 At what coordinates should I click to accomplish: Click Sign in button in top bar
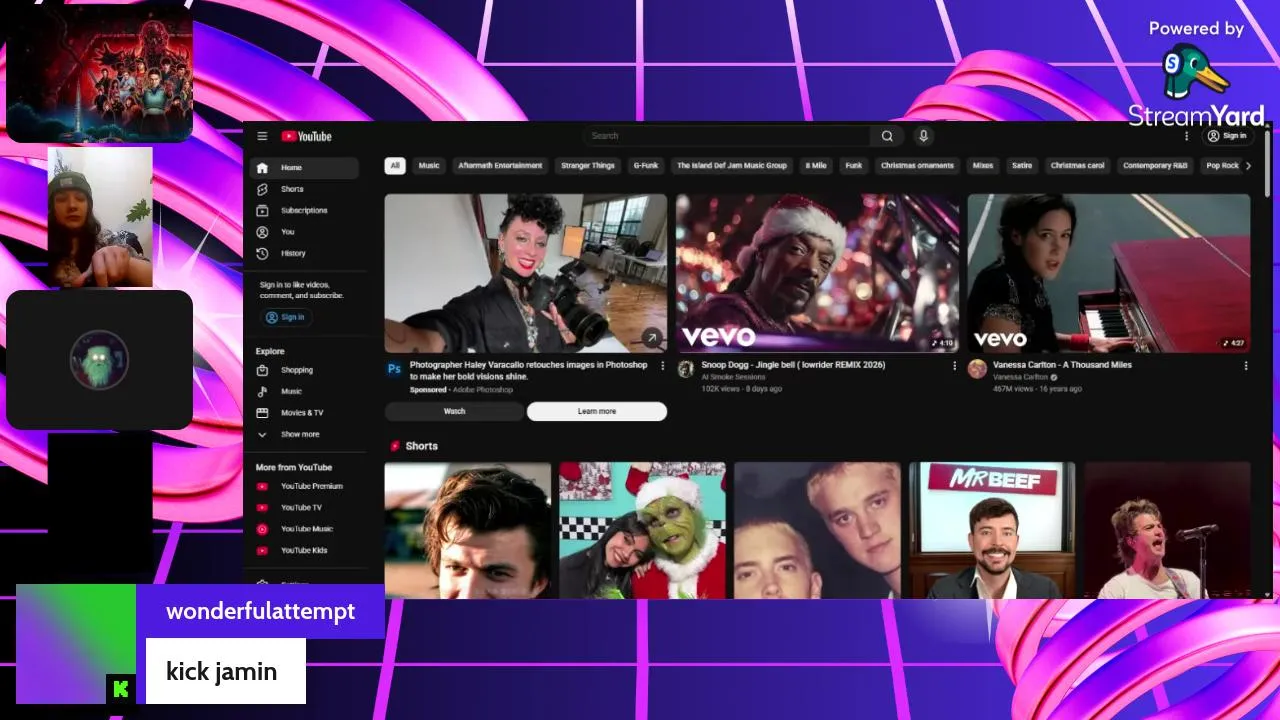[x=1227, y=136]
